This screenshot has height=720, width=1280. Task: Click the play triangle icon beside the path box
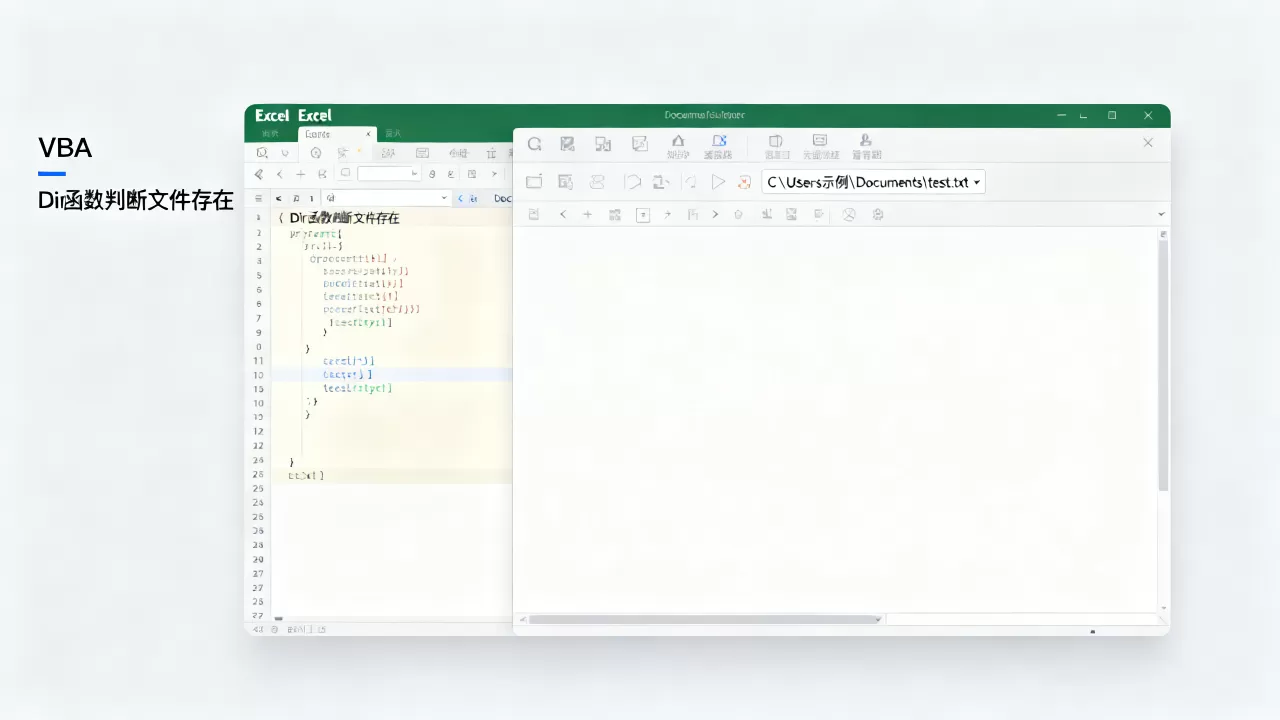tap(718, 182)
